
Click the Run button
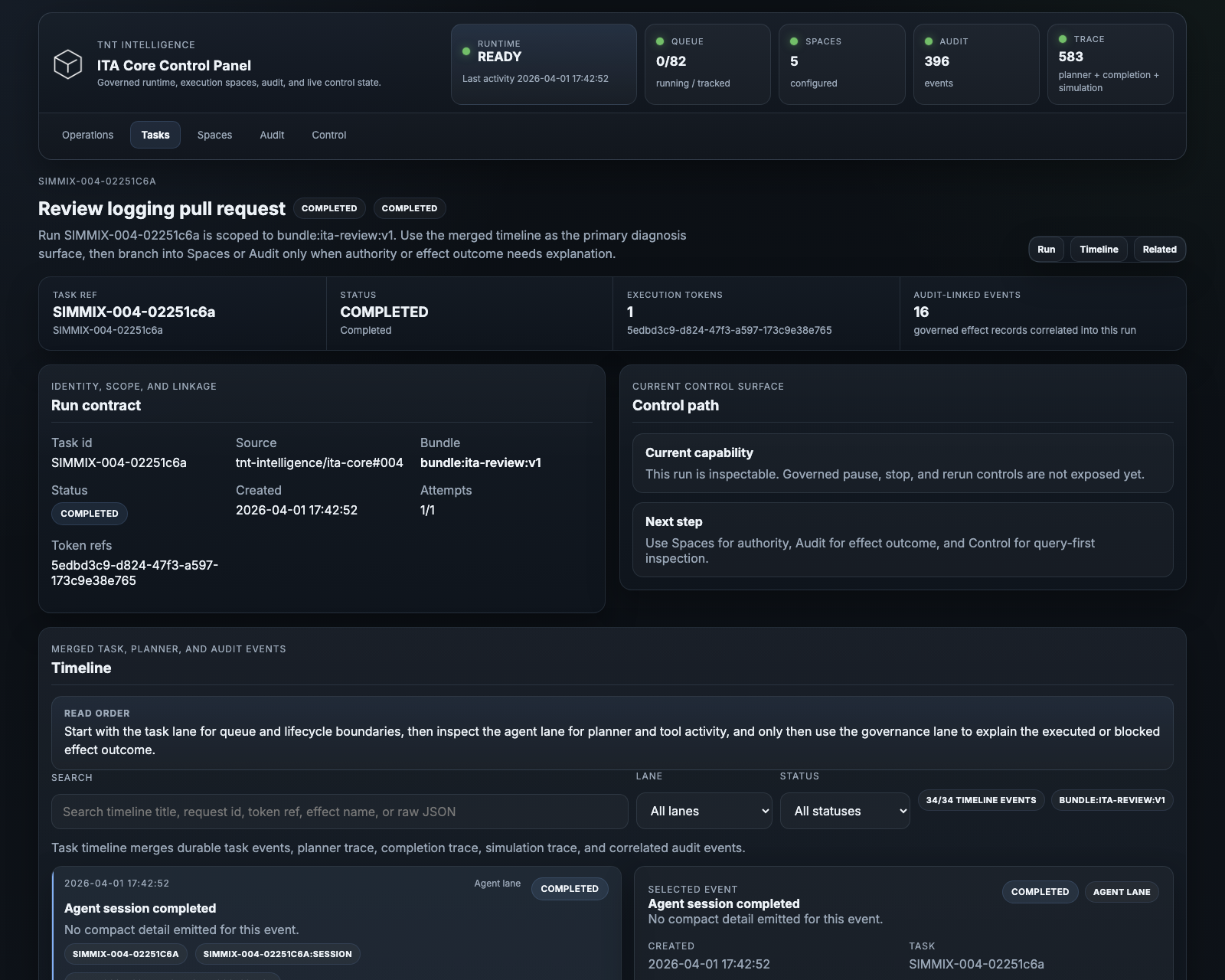[1046, 249]
